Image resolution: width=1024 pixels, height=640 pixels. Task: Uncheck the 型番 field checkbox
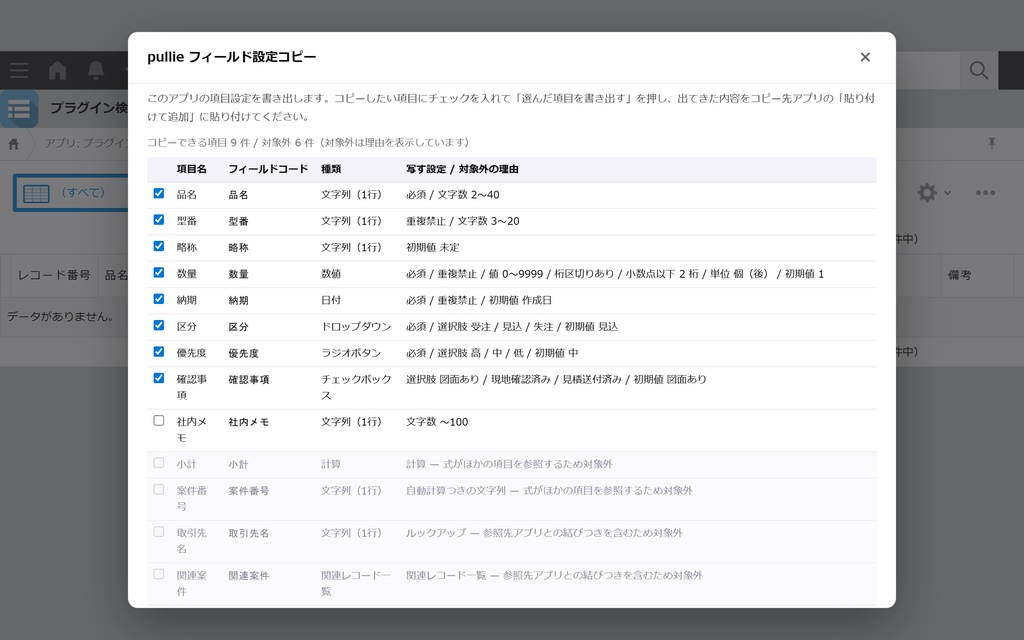[x=159, y=219]
